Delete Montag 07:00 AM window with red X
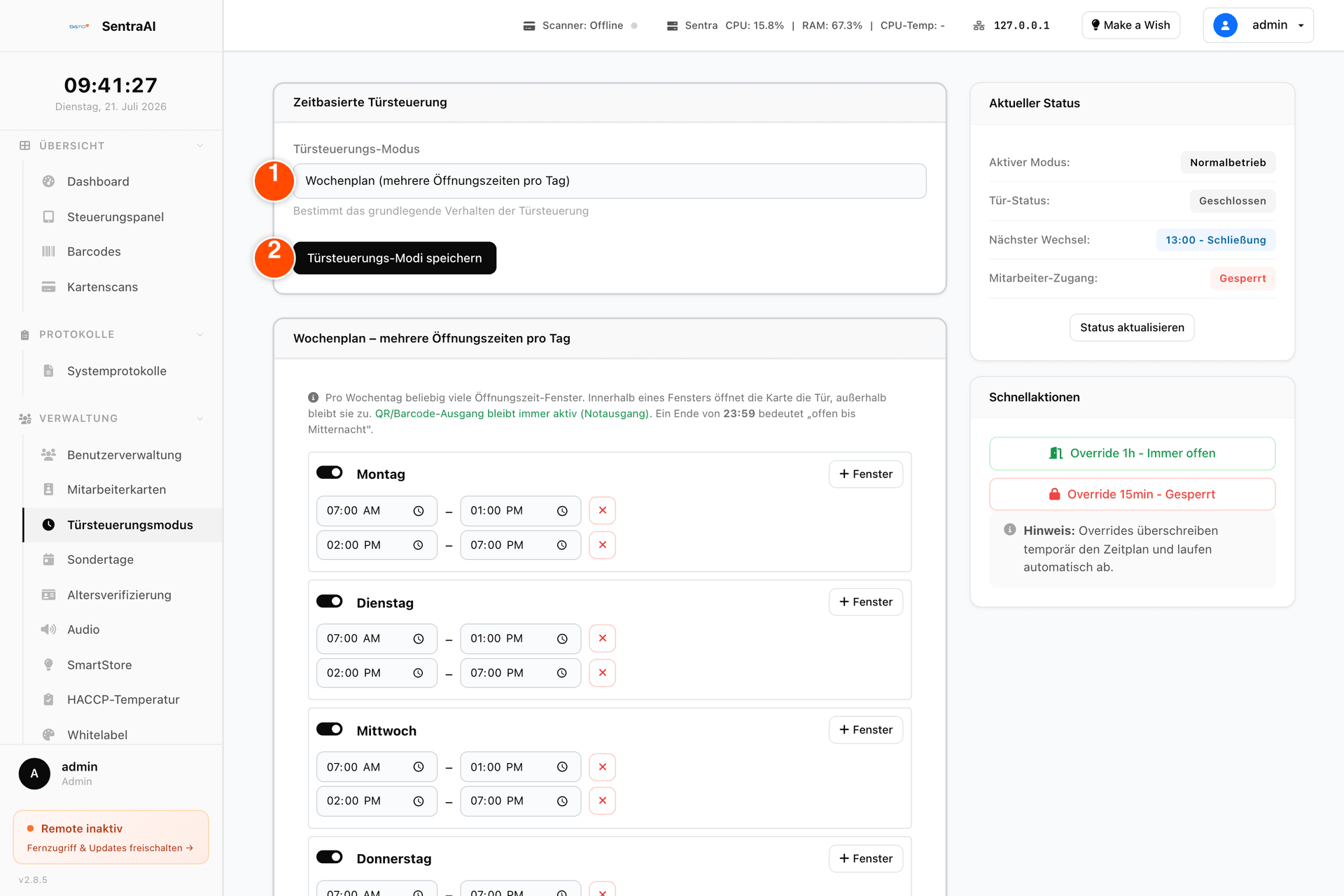 603,510
